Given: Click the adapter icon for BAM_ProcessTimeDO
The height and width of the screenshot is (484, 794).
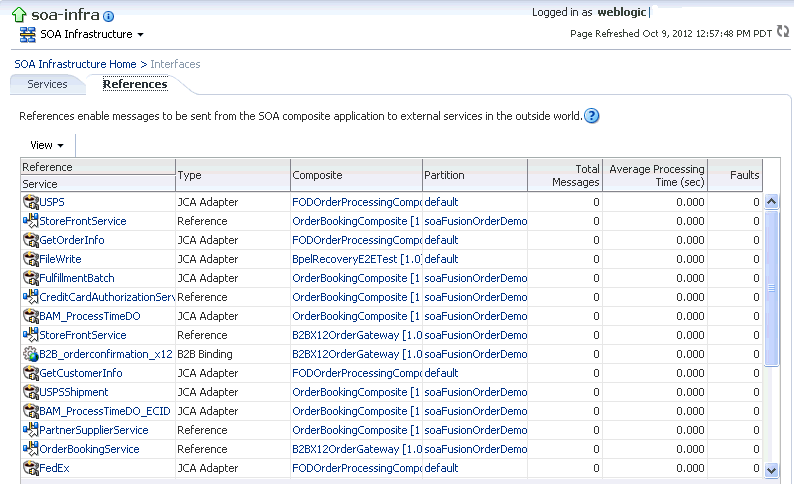Looking at the screenshot, I should (31, 316).
